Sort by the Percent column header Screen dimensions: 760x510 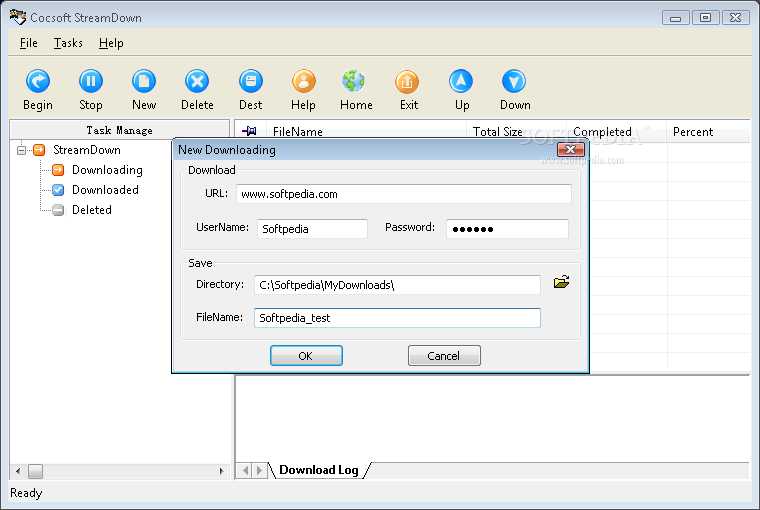click(709, 131)
